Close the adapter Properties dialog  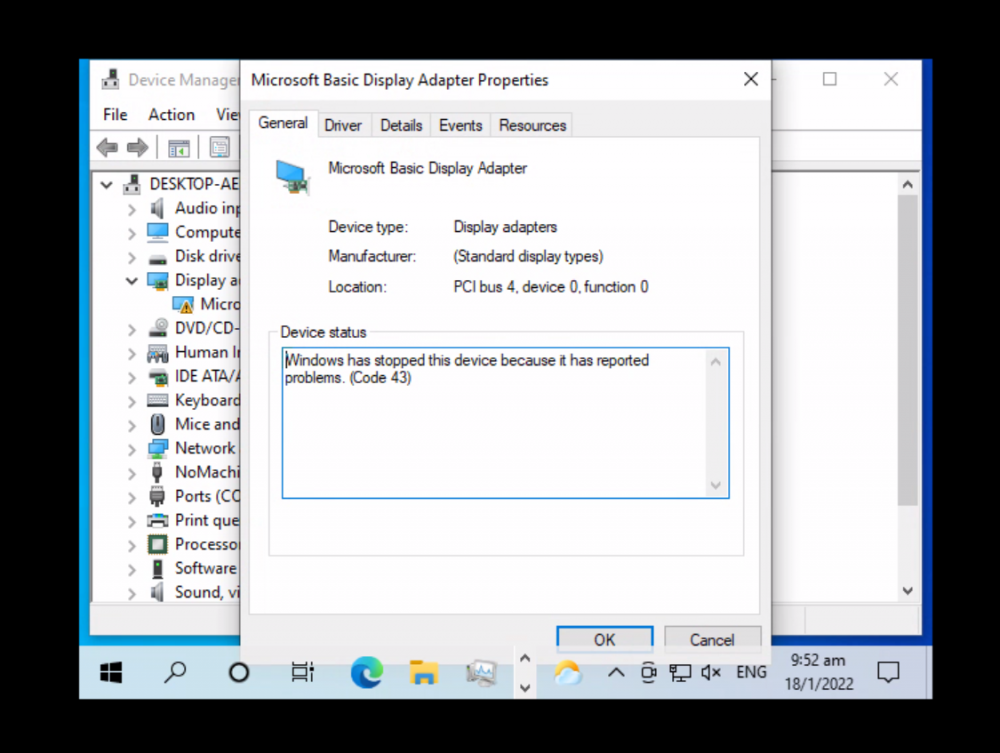click(751, 79)
